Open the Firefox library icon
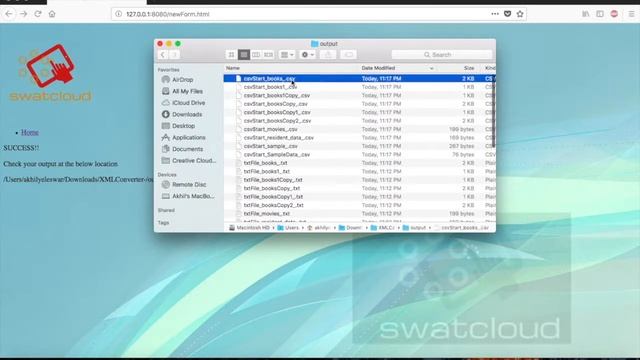640x360 pixels. tap(586, 14)
